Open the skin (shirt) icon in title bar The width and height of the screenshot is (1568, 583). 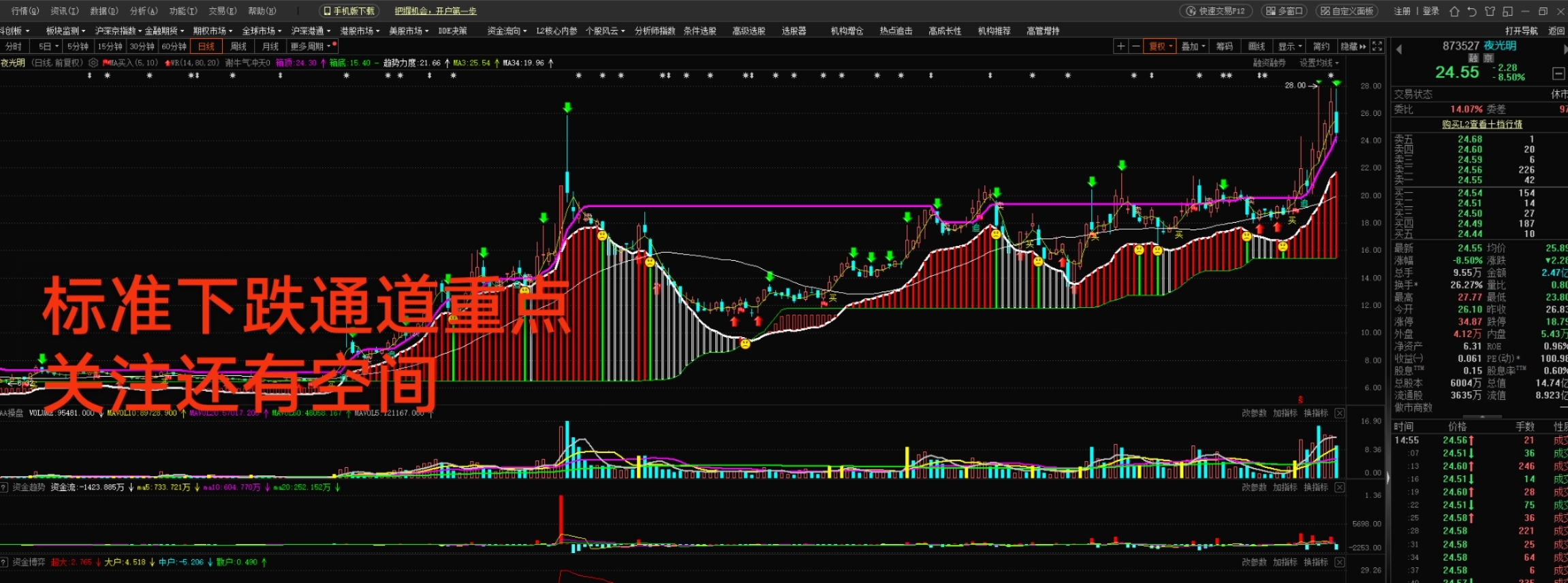click(x=1490, y=11)
